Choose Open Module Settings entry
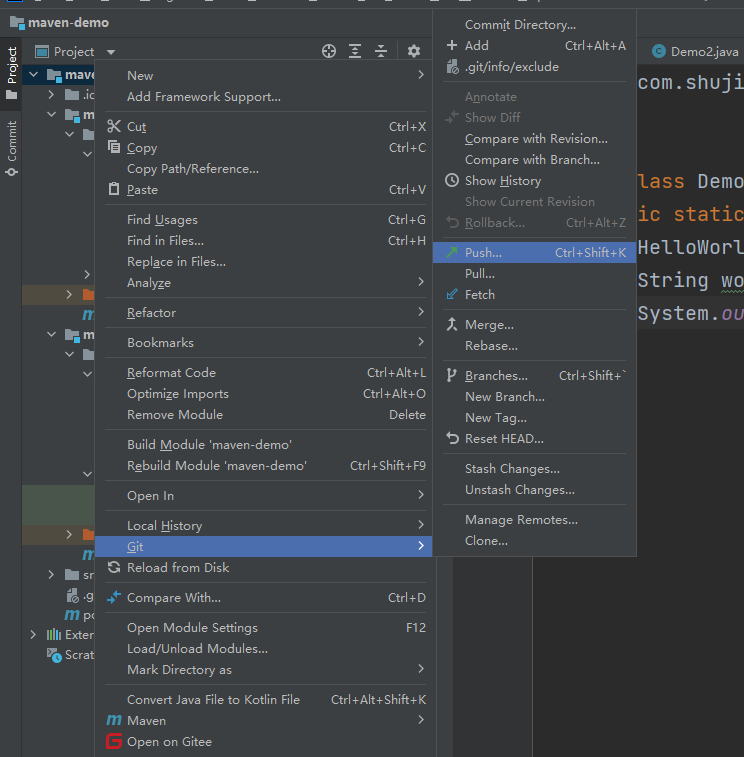 (x=266, y=627)
